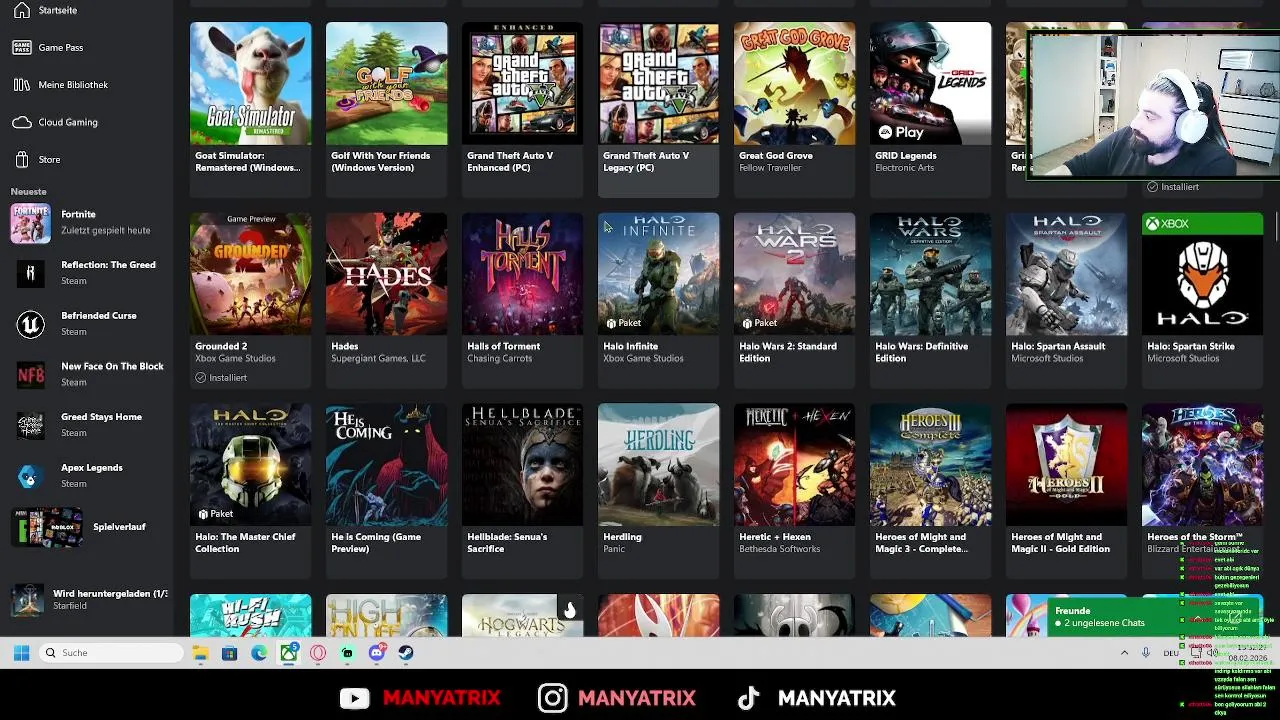This screenshot has height=720, width=1280.
Task: Open File Explorer from the taskbar
Action: pyautogui.click(x=201, y=653)
